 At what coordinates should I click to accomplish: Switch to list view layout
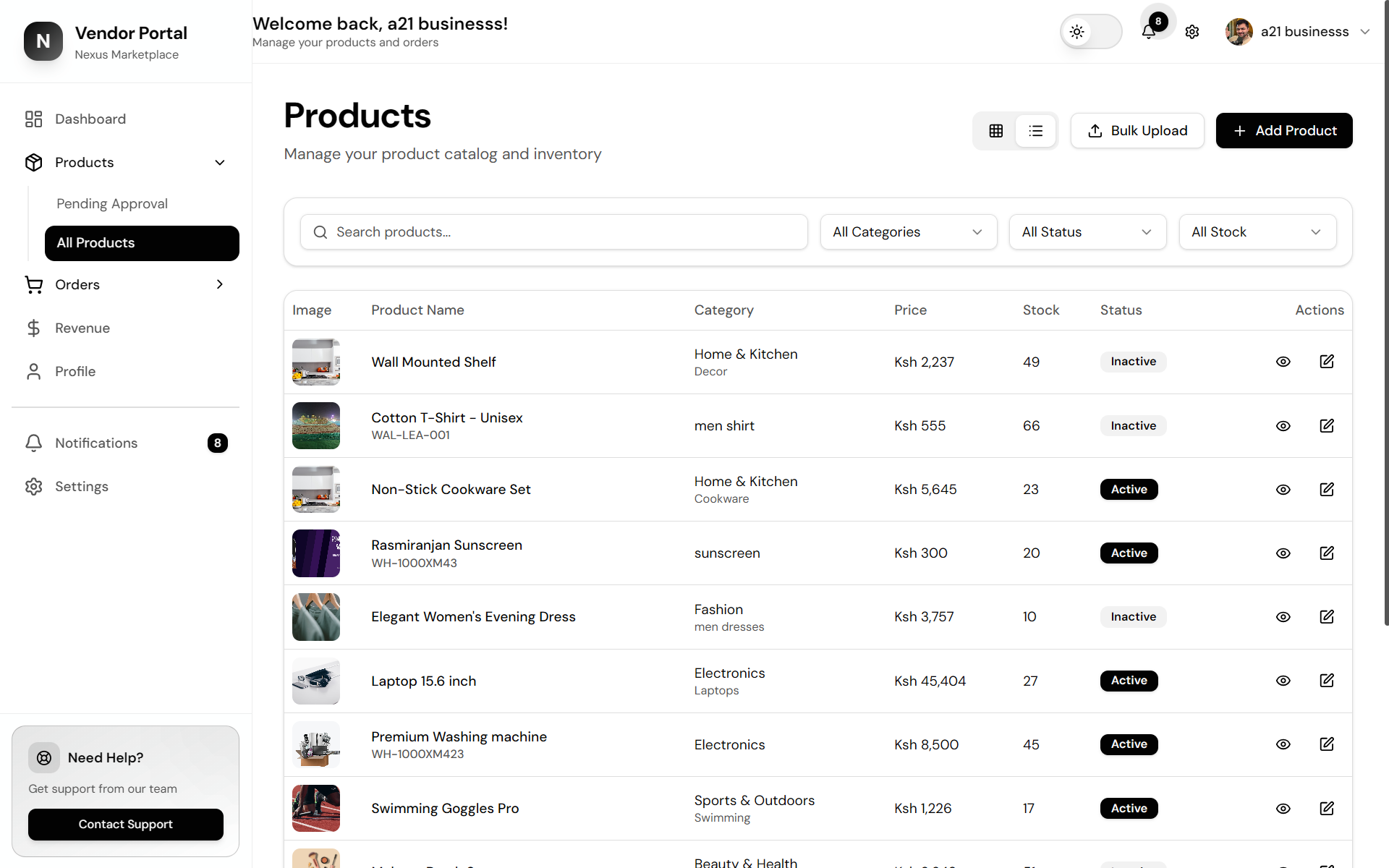click(x=1036, y=131)
